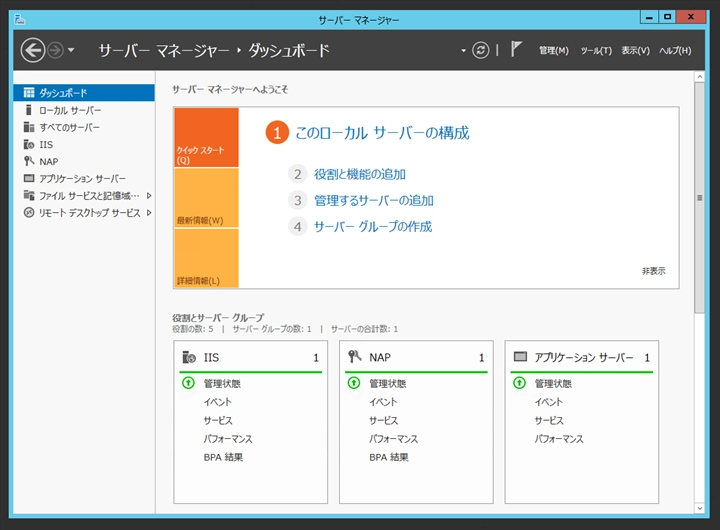Open パフォーマンス in NAP tile

tap(394, 439)
